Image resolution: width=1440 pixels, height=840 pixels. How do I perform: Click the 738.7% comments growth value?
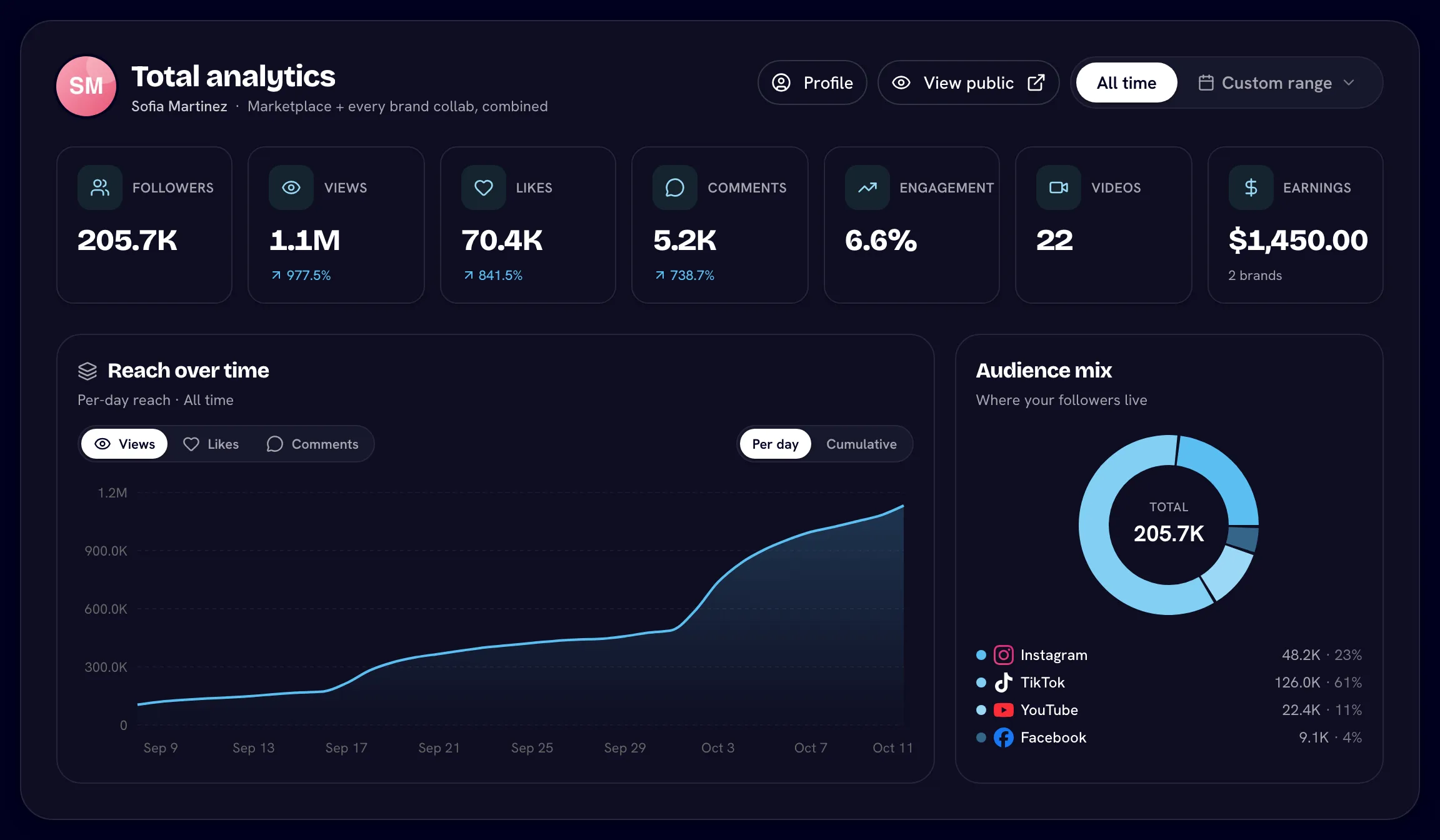(692, 275)
